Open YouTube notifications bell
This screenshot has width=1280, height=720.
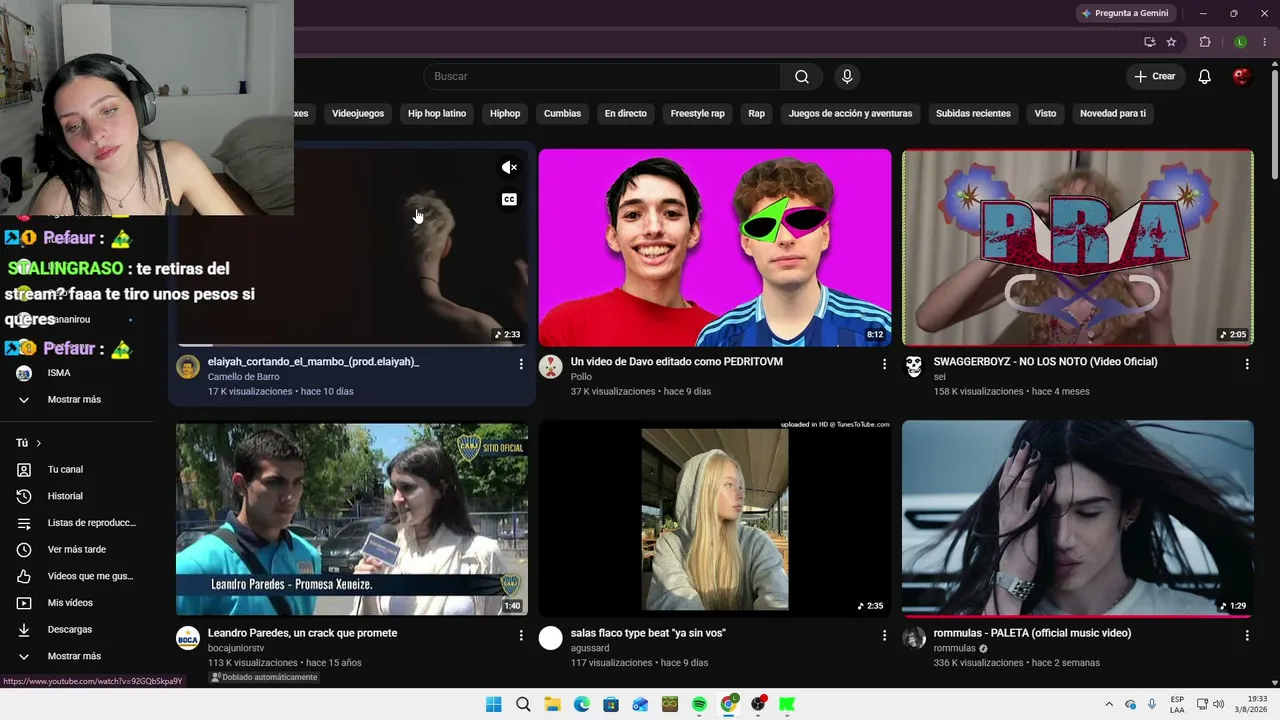coord(1205,77)
